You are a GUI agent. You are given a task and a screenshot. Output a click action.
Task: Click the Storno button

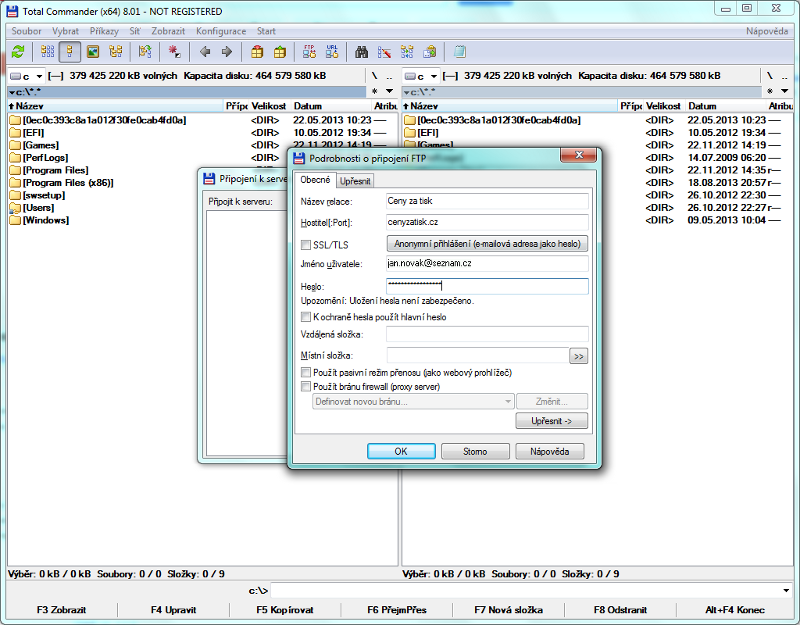(x=475, y=452)
